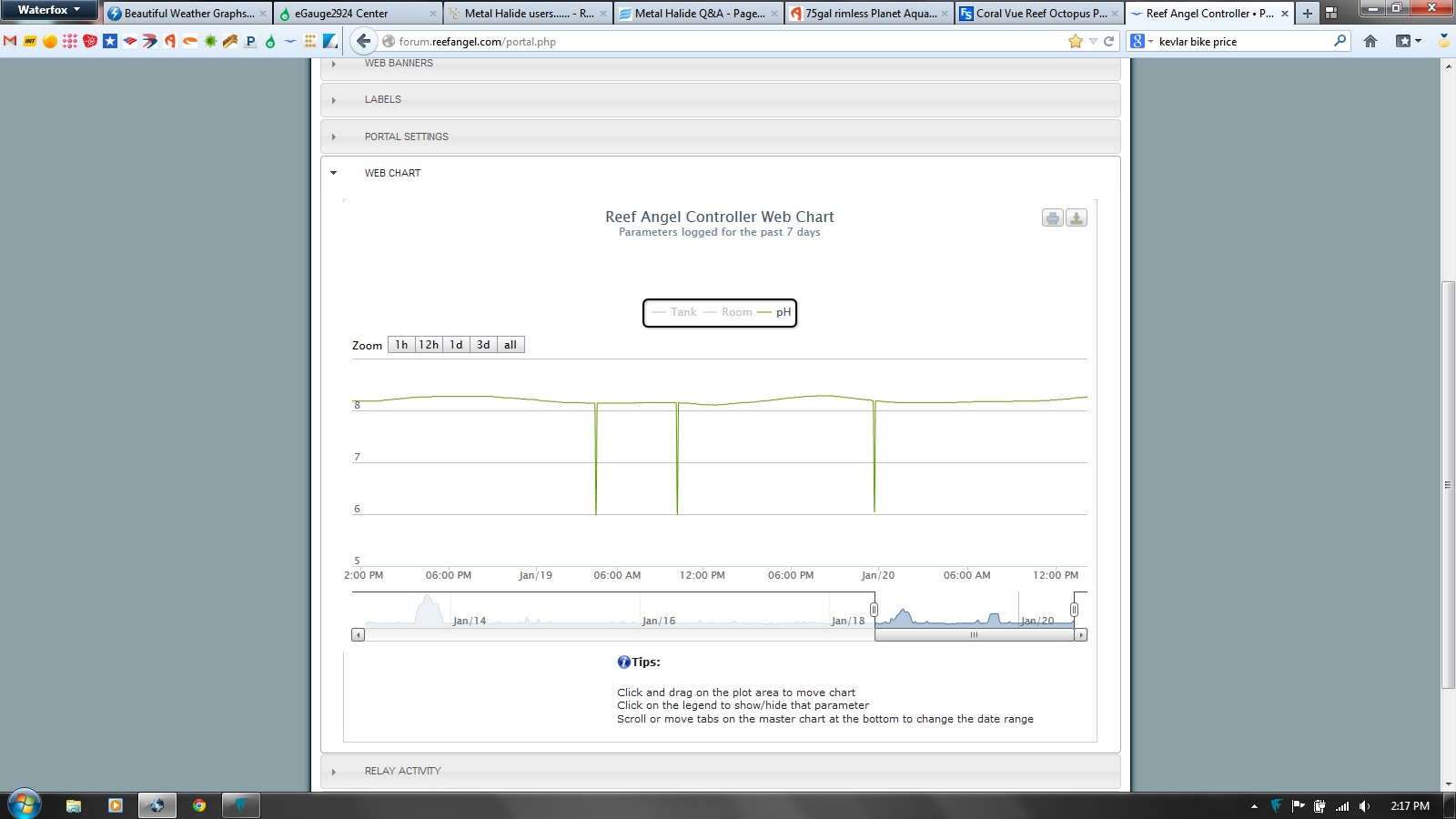Open the green eGauge droplet bookmark

pos(270,41)
